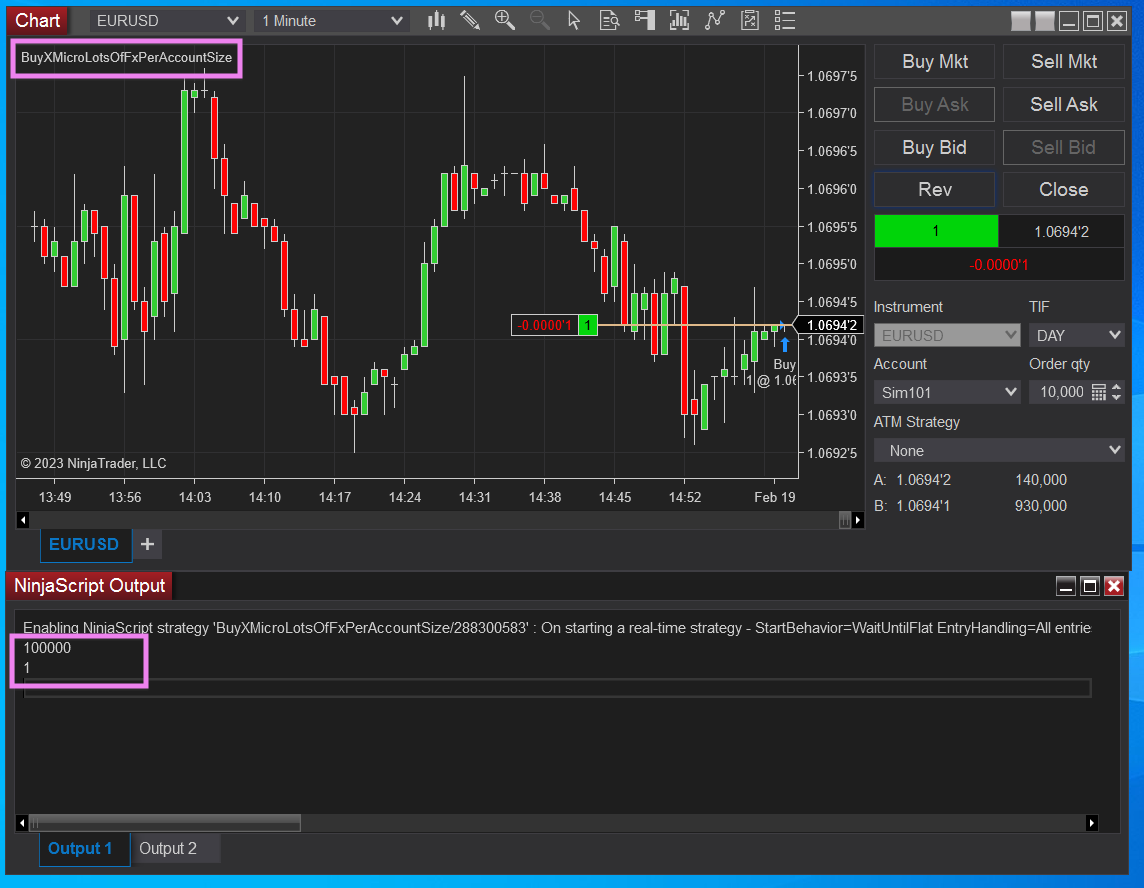Open the strategies icon in toolbar
Viewport: 1144px width, 888px height.
point(749,20)
